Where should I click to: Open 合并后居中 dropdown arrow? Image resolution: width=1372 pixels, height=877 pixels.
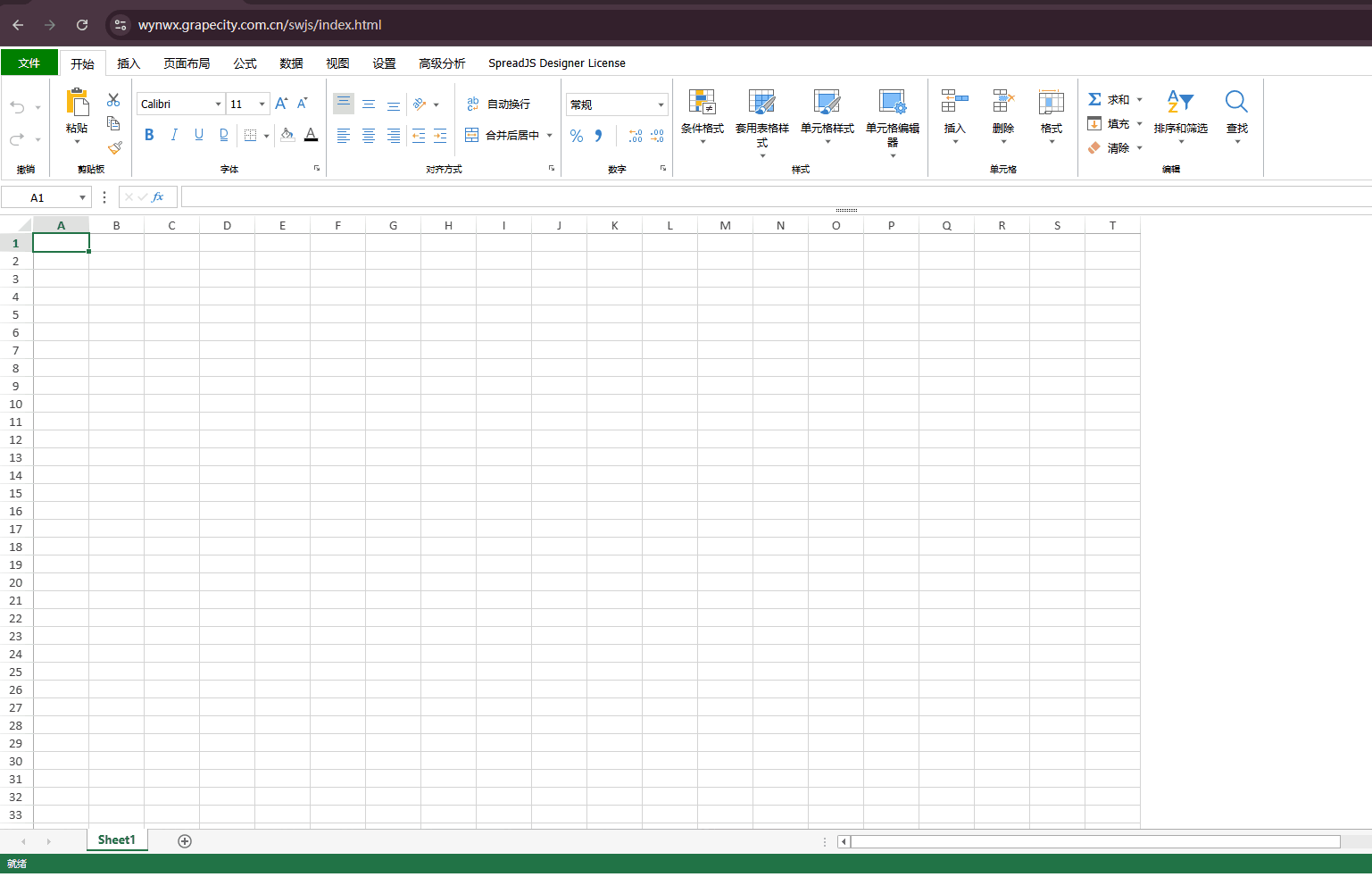point(550,136)
